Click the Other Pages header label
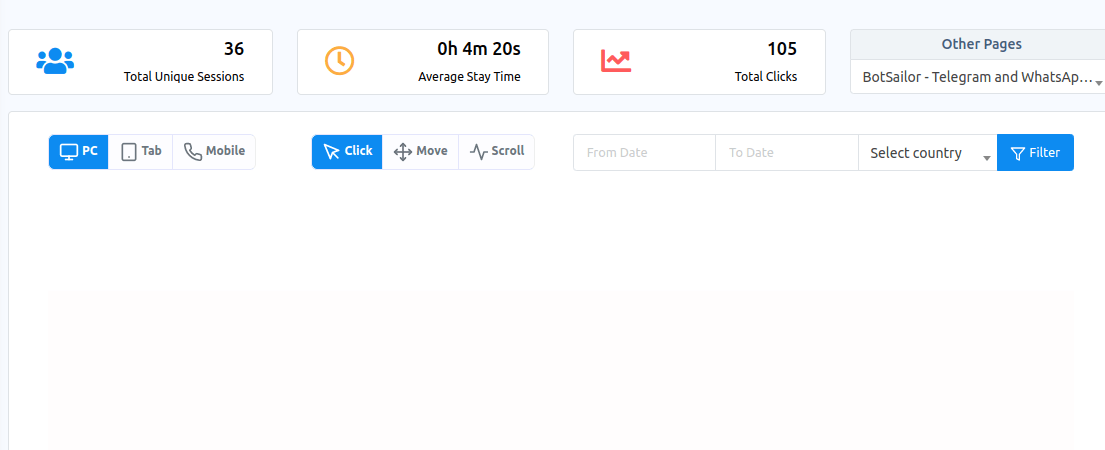Screen dimensions: 1105x450 point(981,44)
